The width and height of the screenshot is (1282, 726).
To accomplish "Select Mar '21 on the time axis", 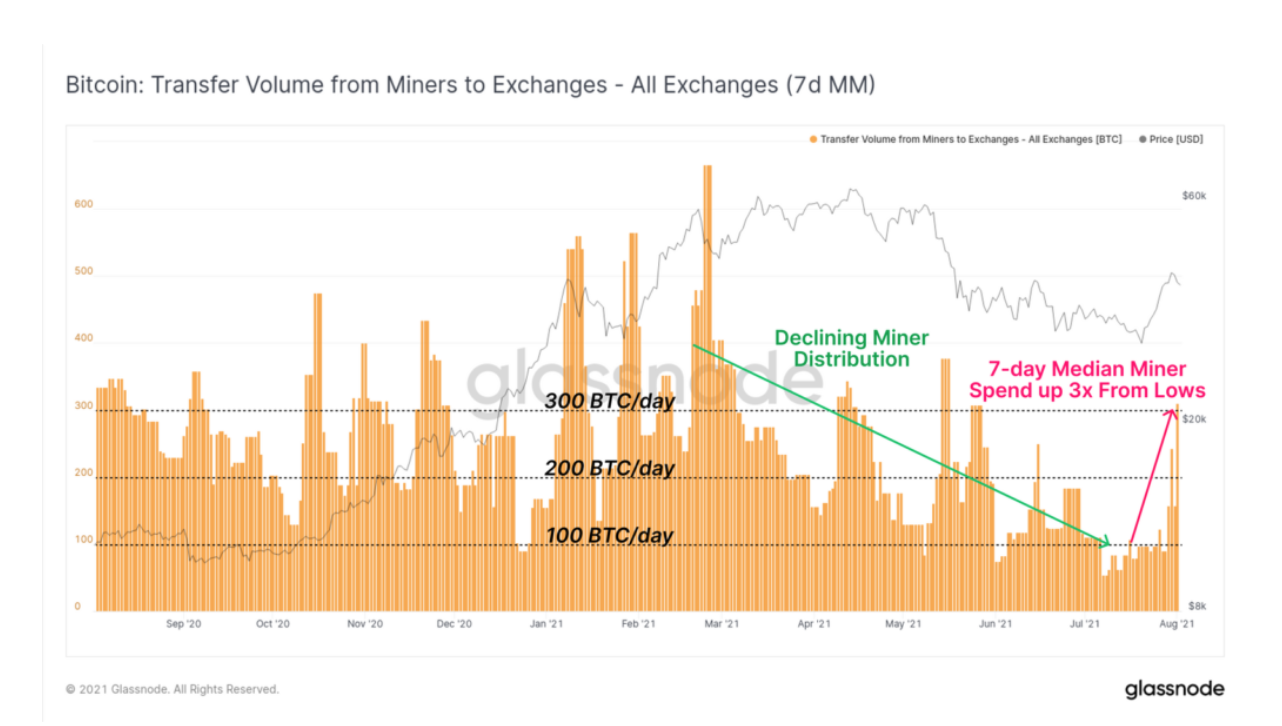I will pos(722,624).
